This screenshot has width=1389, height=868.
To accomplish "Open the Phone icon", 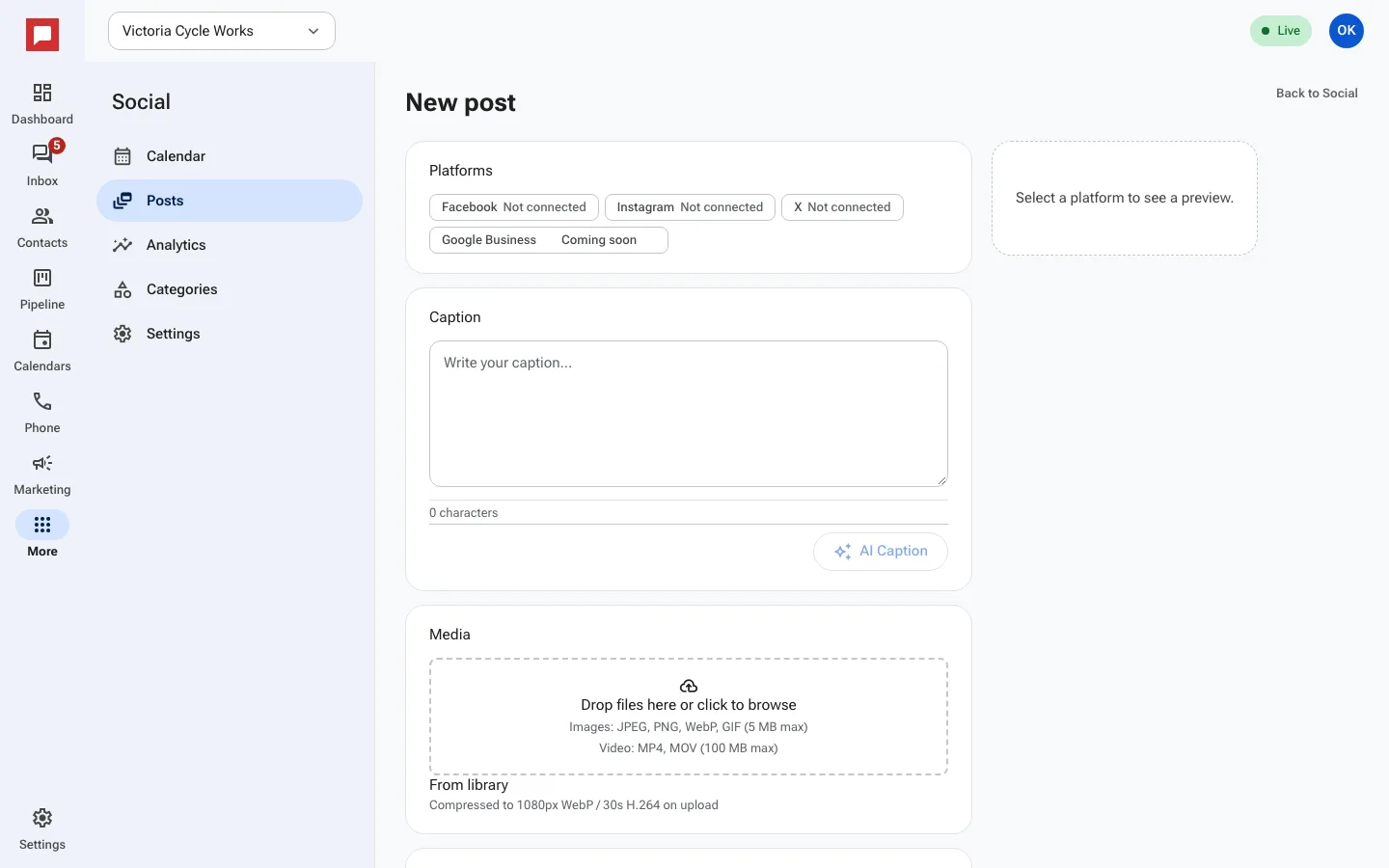I will 42,401.
